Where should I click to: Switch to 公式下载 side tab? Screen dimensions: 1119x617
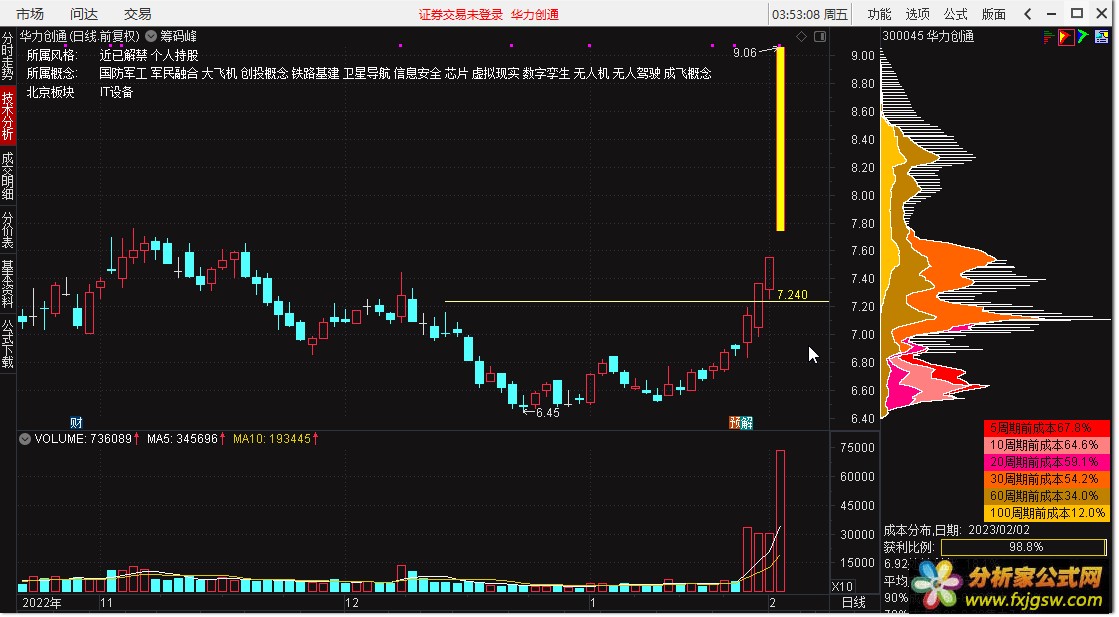pyautogui.click(x=7, y=344)
